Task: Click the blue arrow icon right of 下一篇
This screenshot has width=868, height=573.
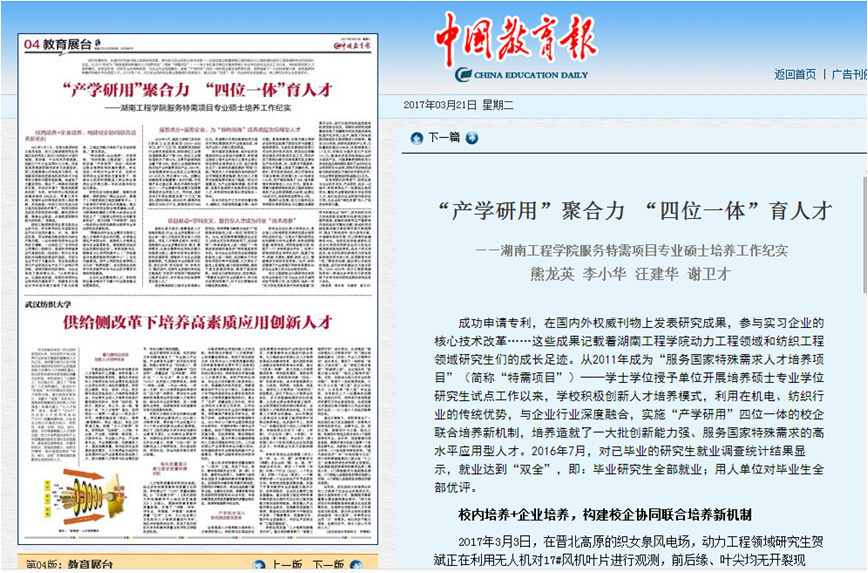Action: 471,137
